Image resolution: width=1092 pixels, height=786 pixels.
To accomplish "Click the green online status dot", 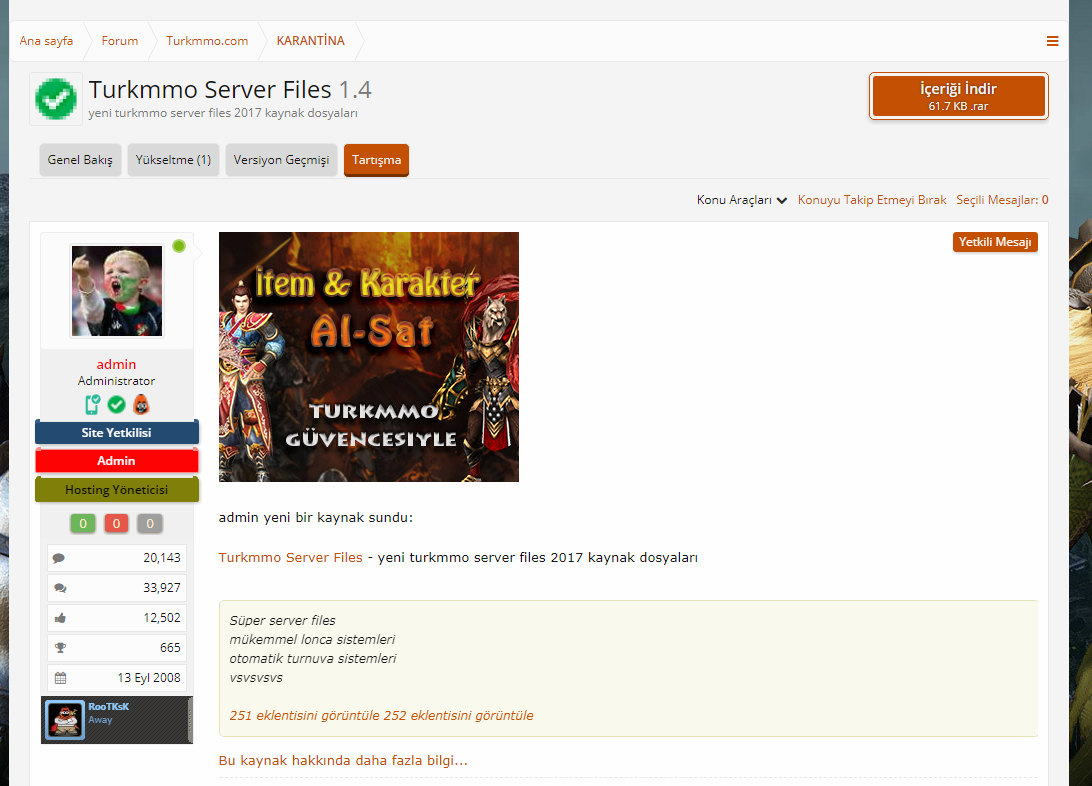I will pyautogui.click(x=179, y=246).
